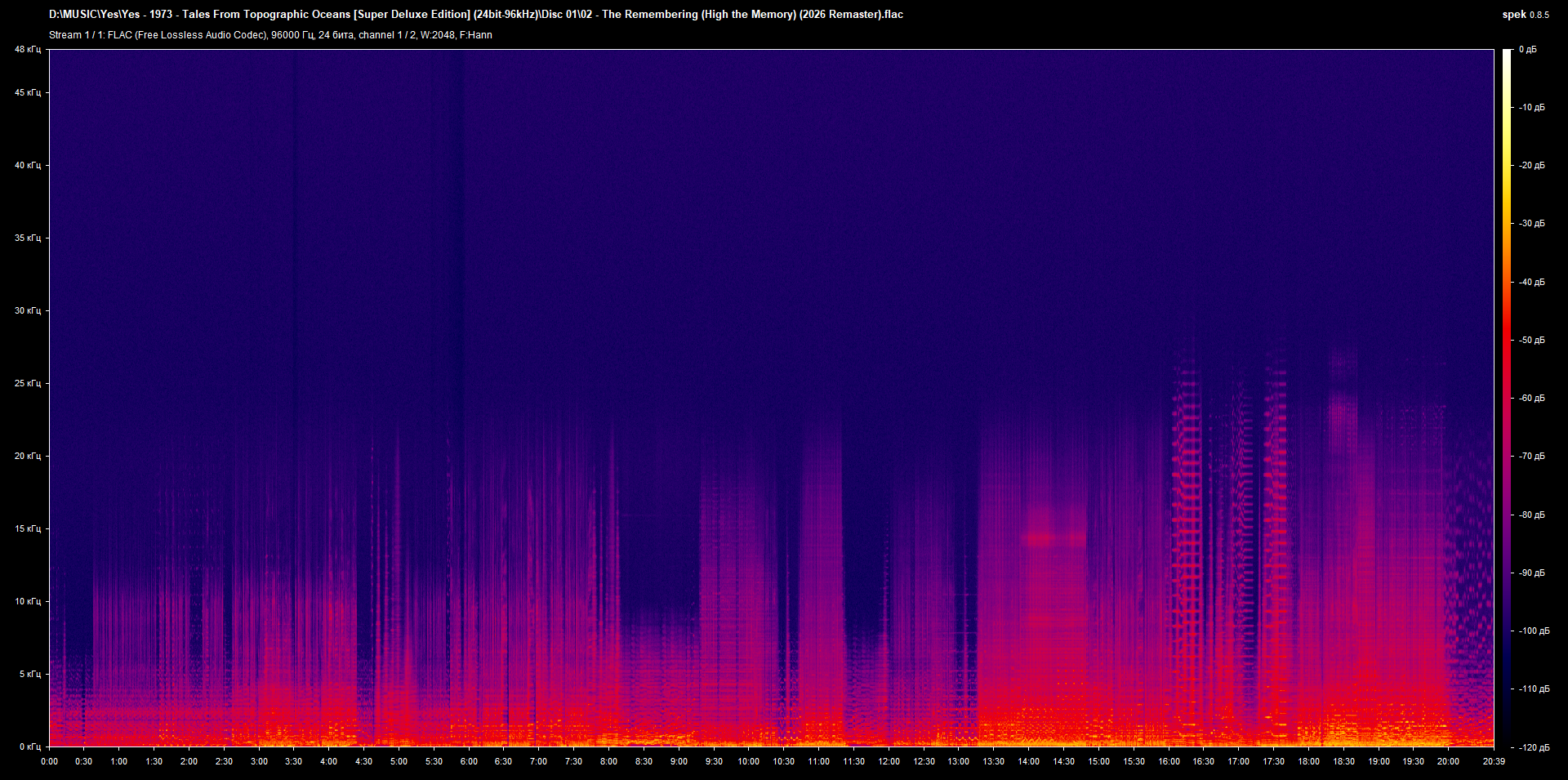Viewport: 1568px width, 780px height.
Task: Click the 19:00 time axis label
Action: [1379, 762]
